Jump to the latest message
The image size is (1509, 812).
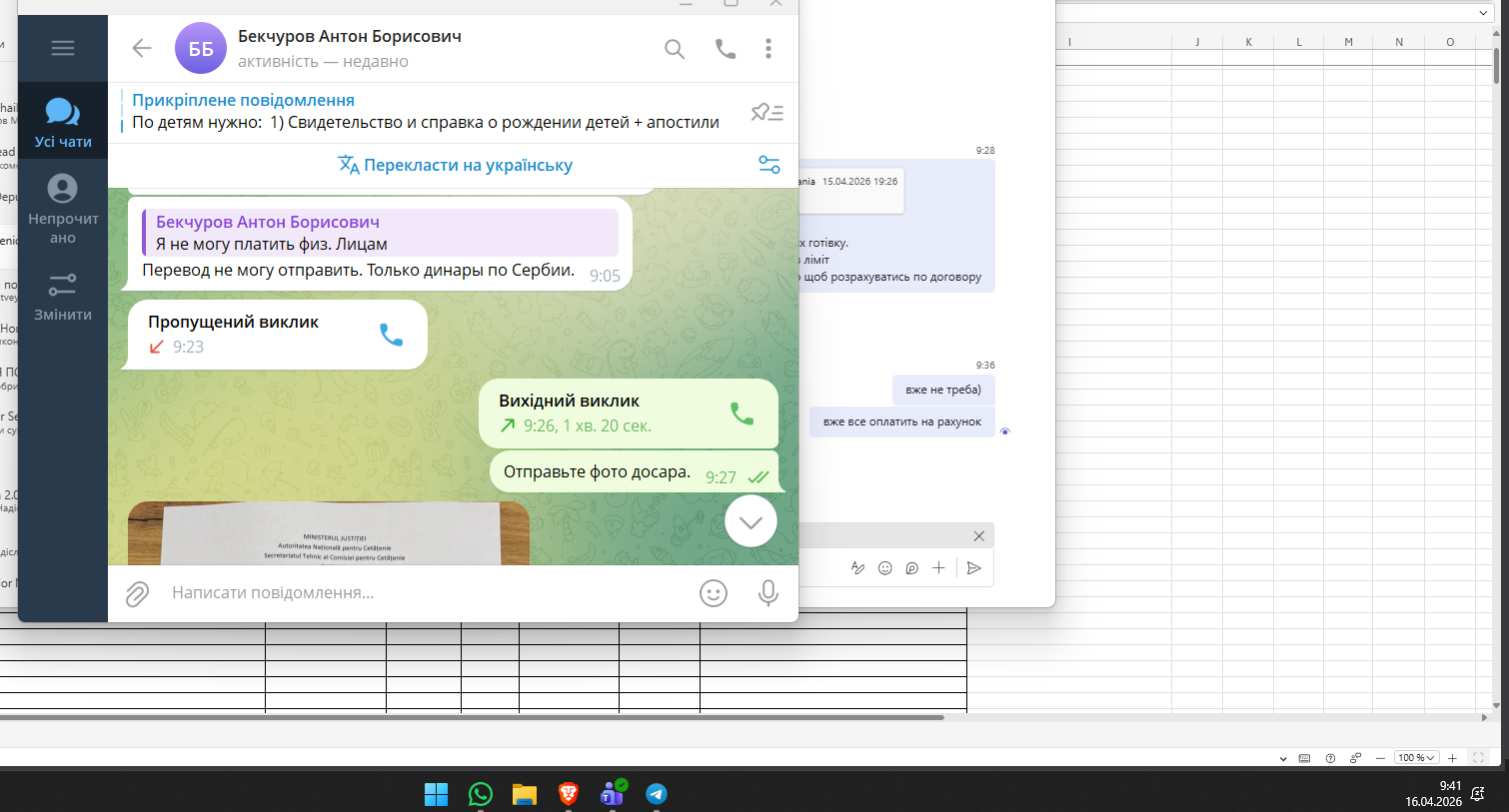coord(751,521)
